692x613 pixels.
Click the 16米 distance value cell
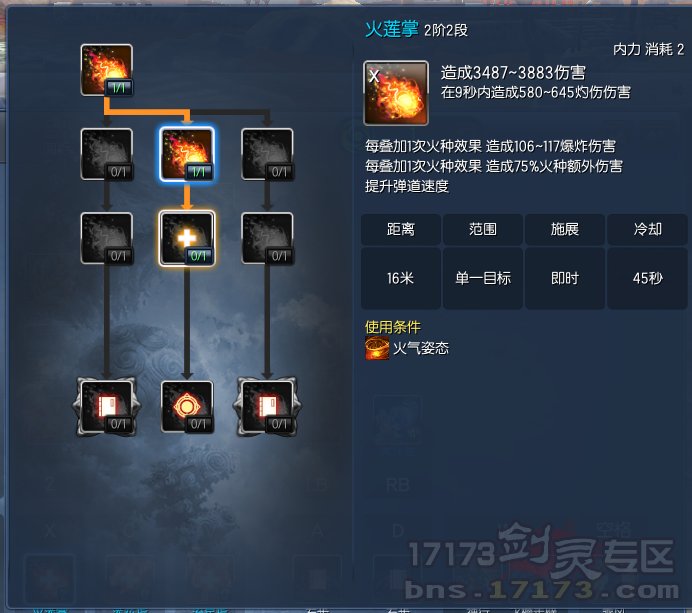[401, 278]
